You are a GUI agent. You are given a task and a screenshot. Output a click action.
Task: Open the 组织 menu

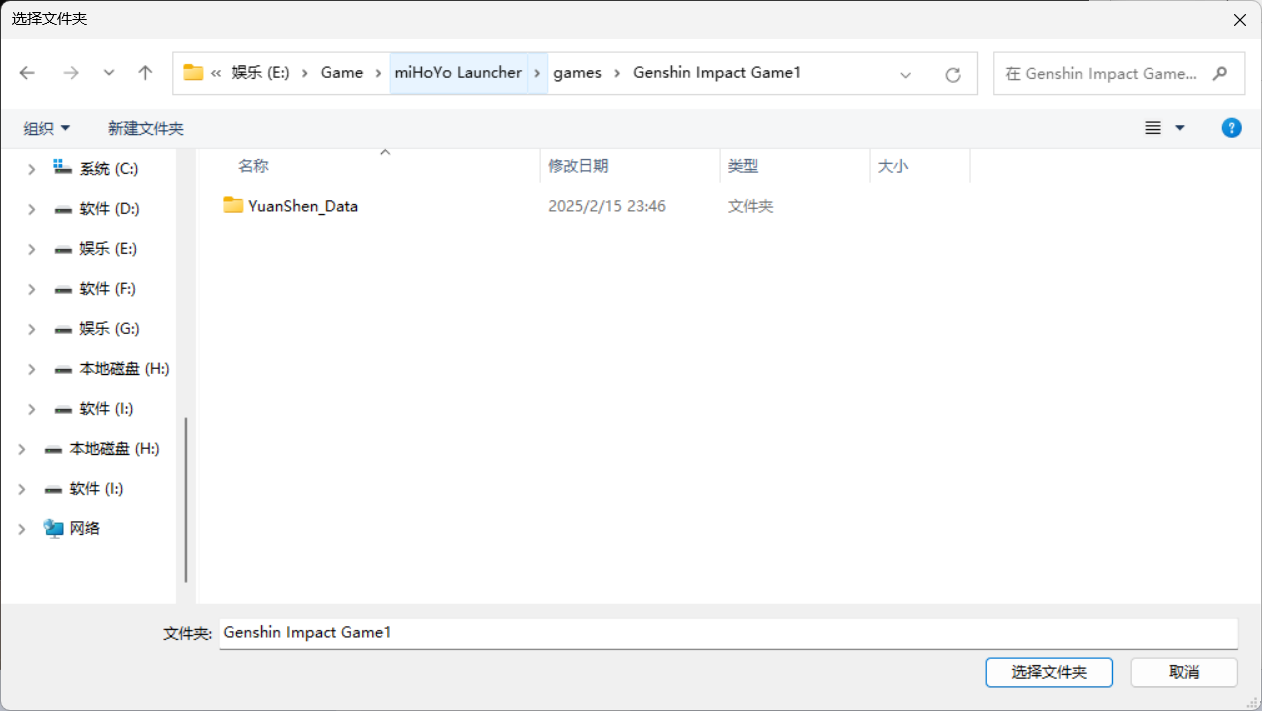click(47, 128)
